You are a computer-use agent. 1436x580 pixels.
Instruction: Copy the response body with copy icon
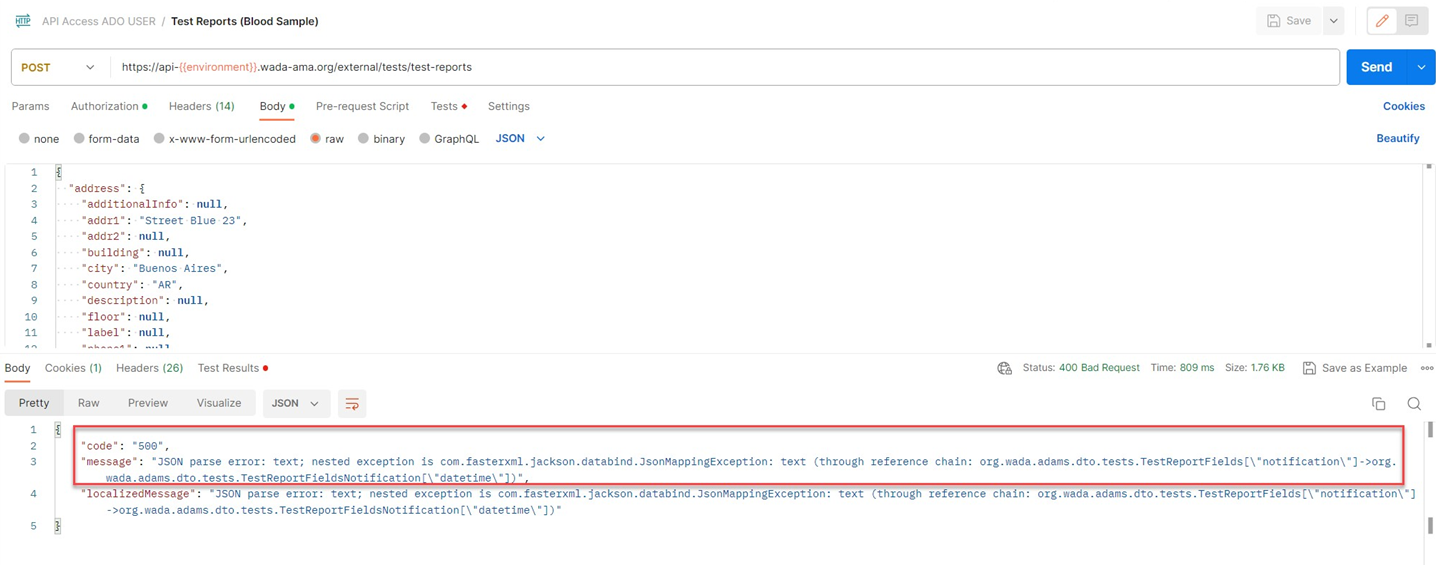1378,404
